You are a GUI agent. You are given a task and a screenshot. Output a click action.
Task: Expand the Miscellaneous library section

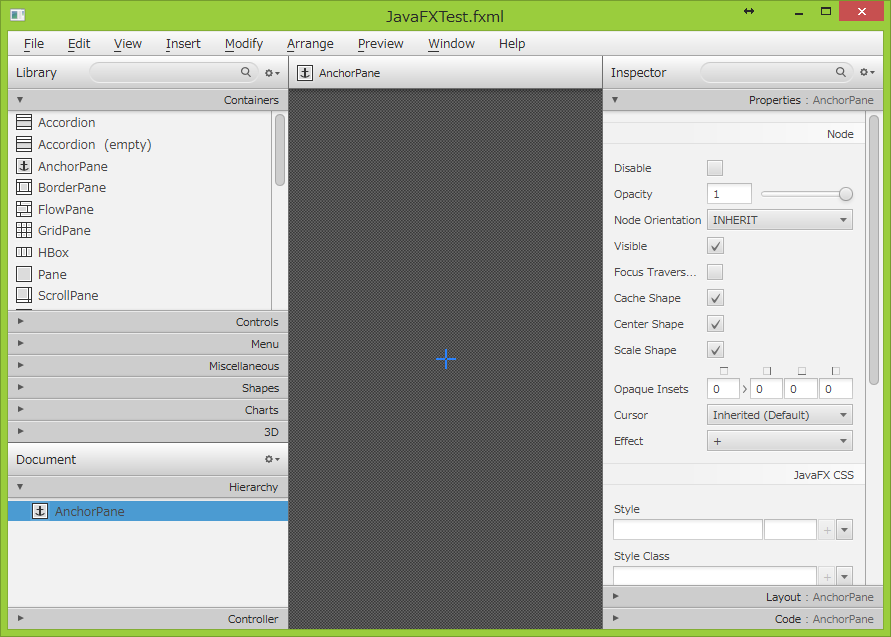(148, 366)
